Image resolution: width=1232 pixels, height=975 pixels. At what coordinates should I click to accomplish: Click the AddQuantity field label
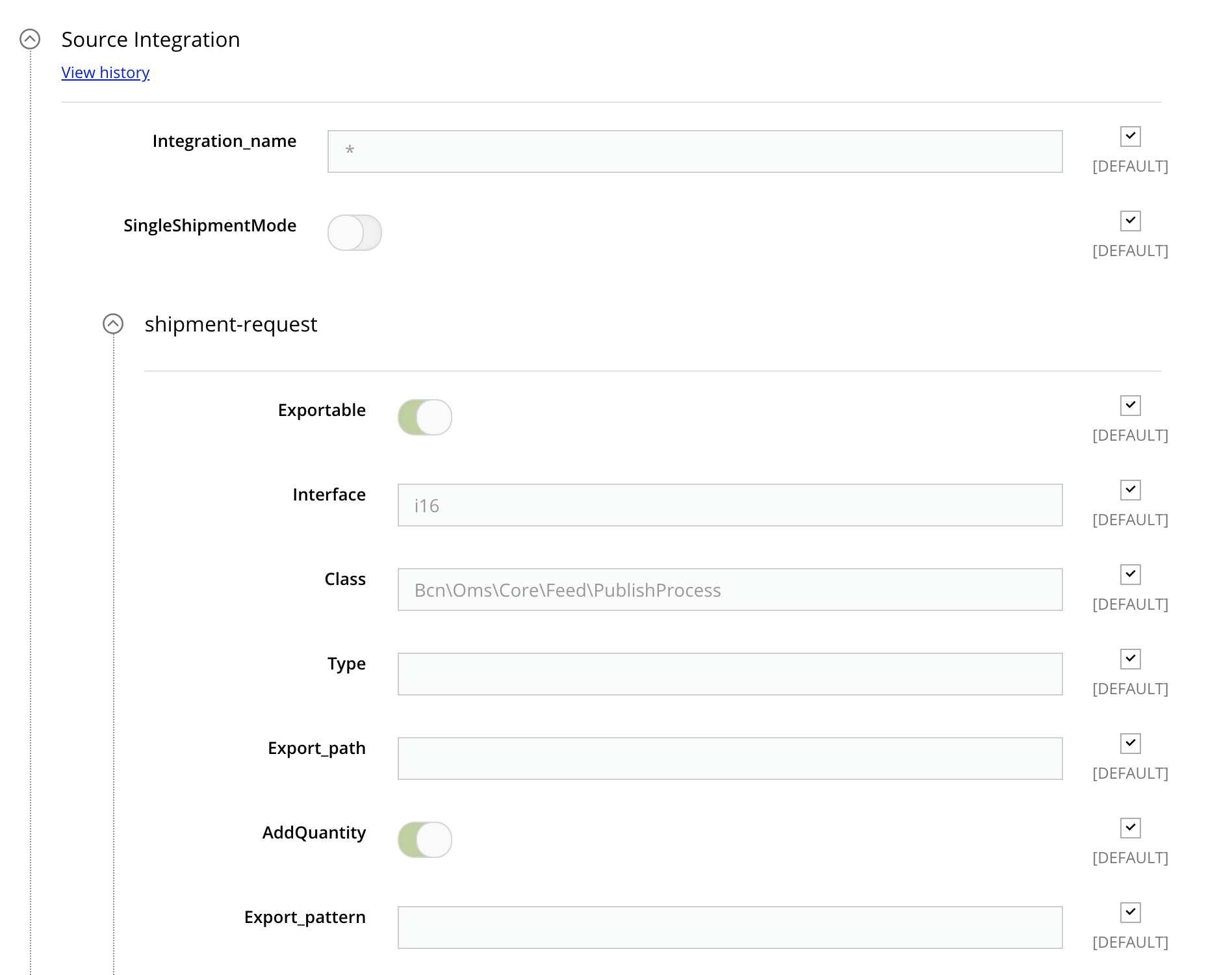coord(314,833)
